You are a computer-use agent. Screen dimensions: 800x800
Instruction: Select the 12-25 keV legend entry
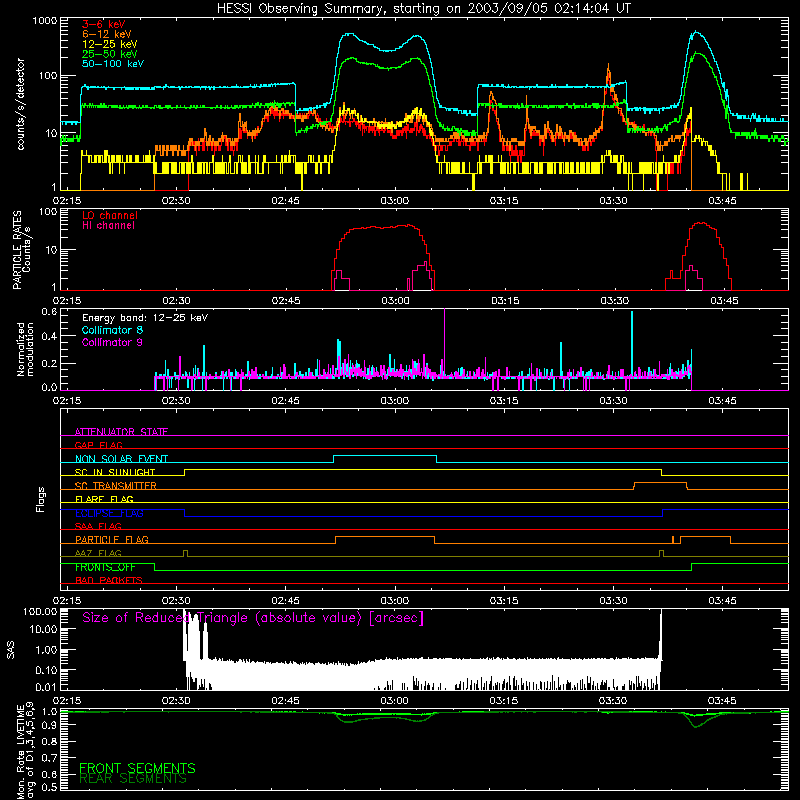coord(110,44)
